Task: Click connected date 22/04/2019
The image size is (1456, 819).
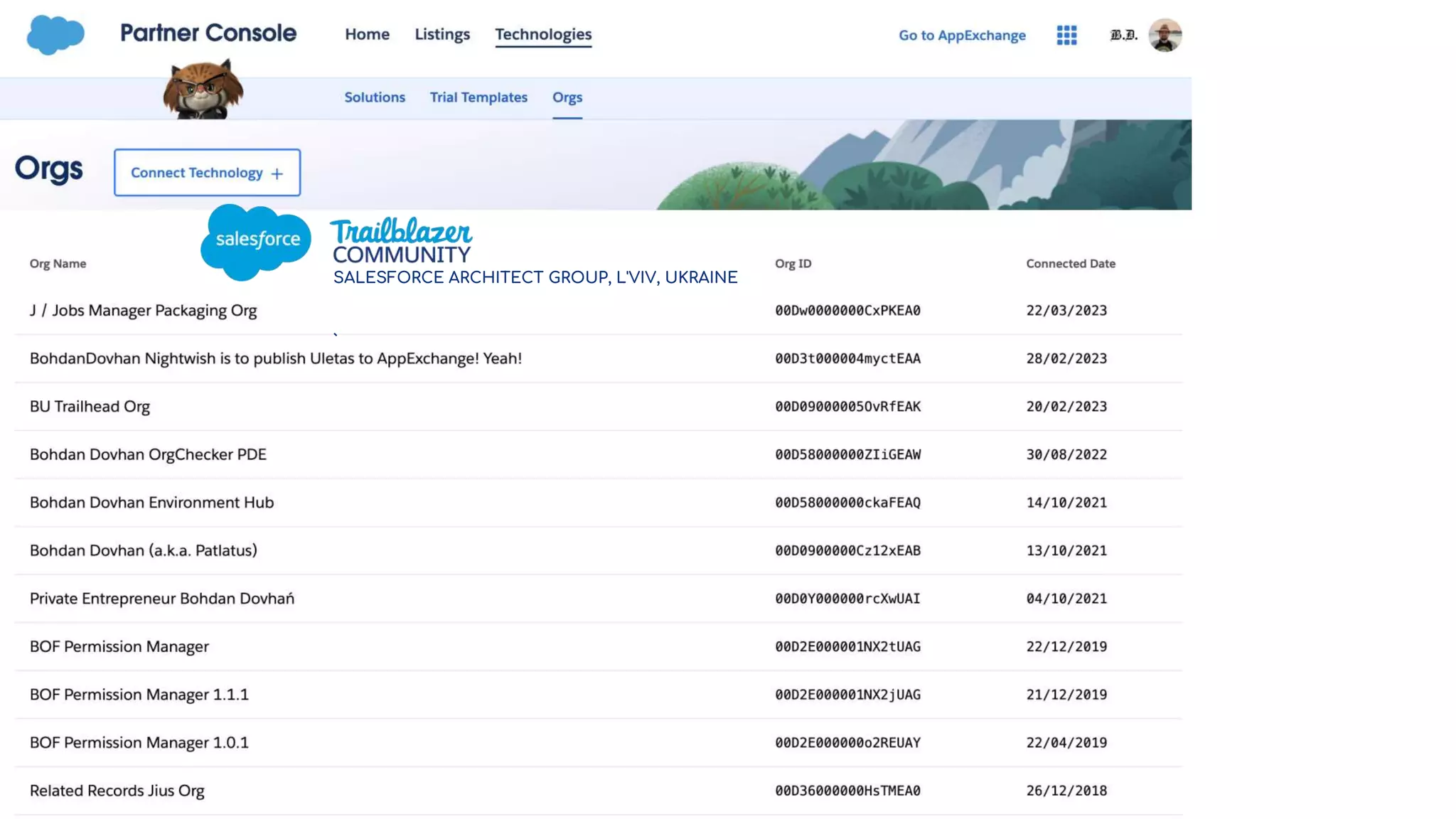Action: point(1066,742)
